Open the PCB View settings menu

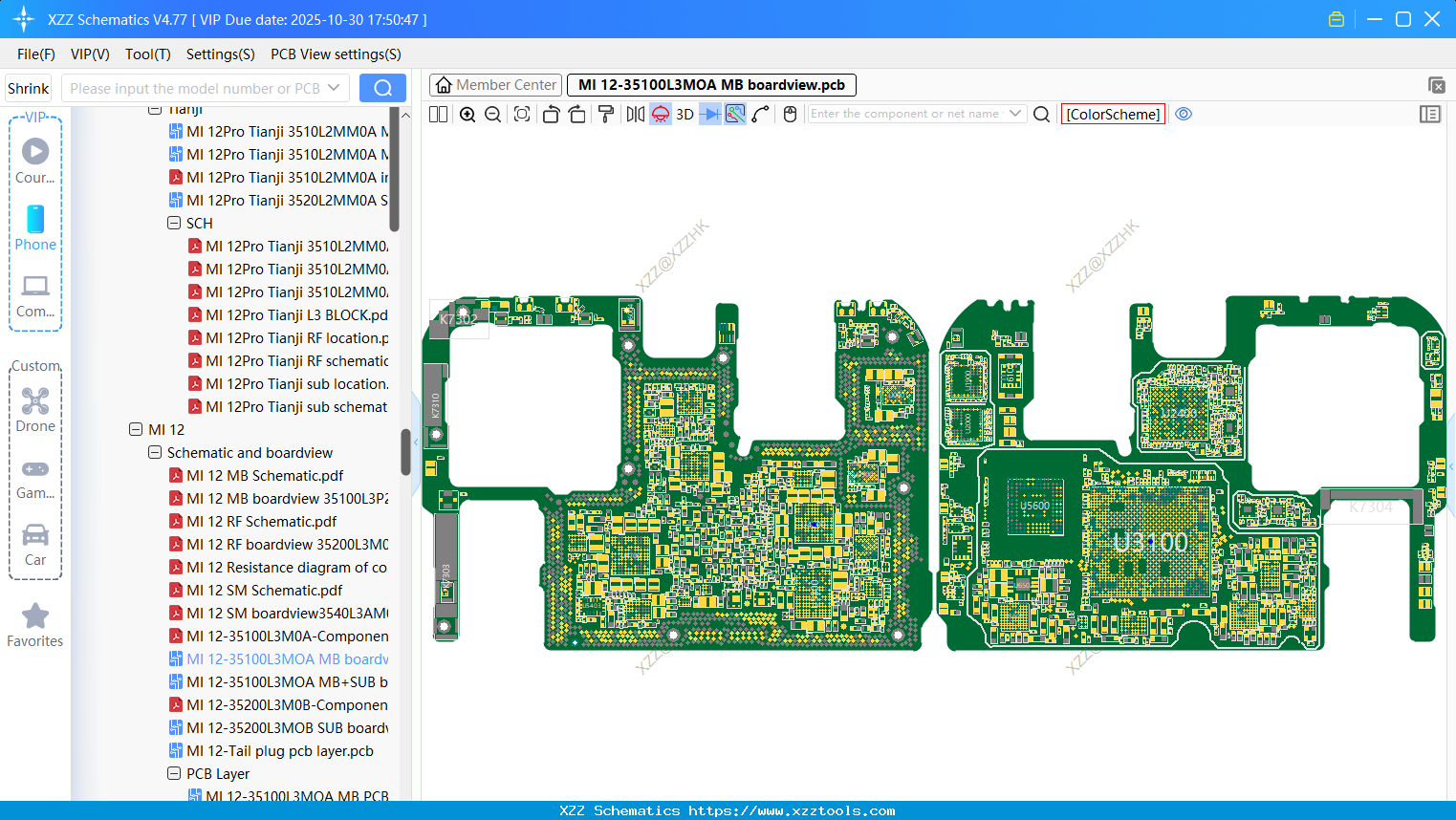[x=336, y=54]
